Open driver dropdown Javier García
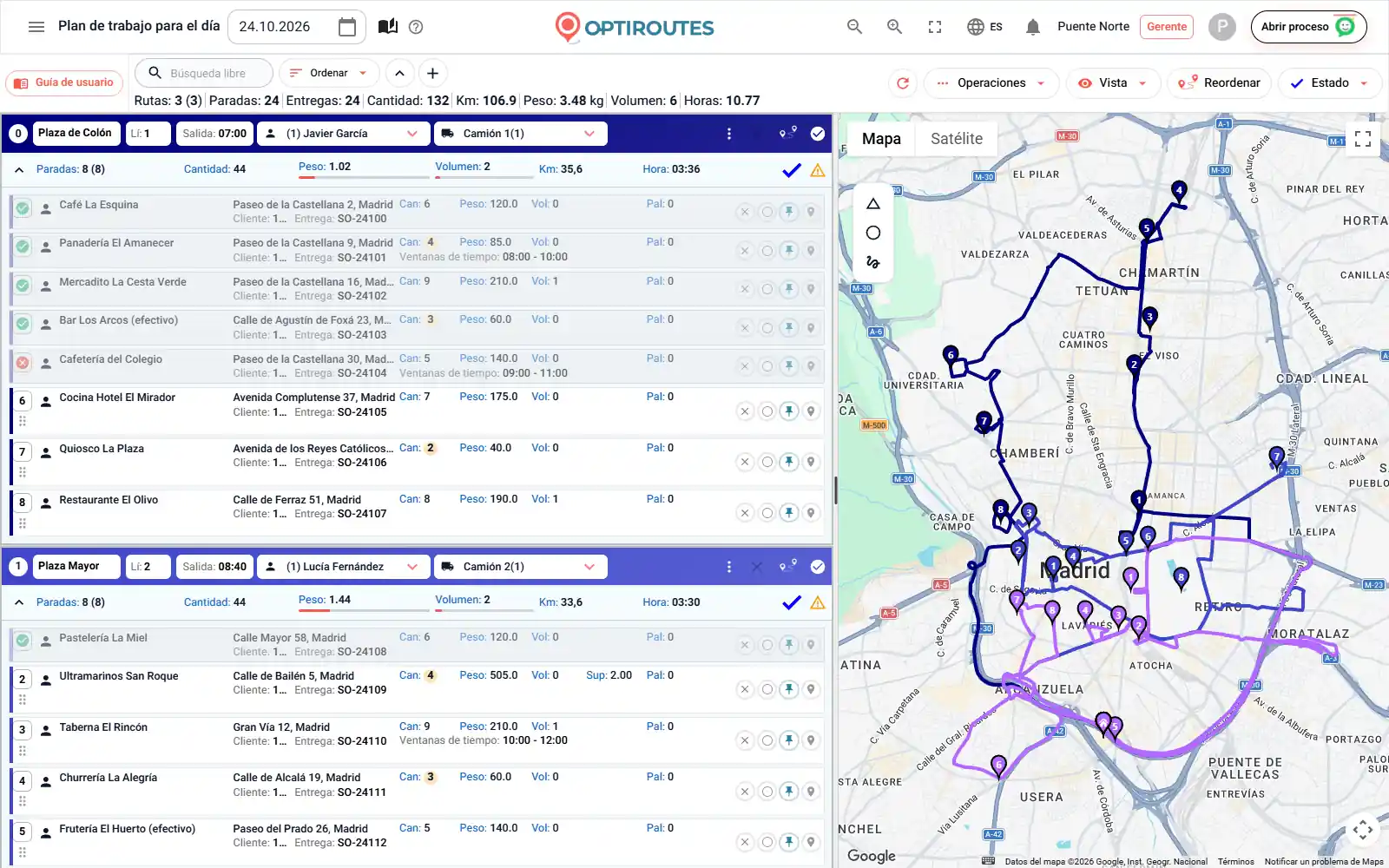The height and width of the screenshot is (868, 1389). pos(344,134)
